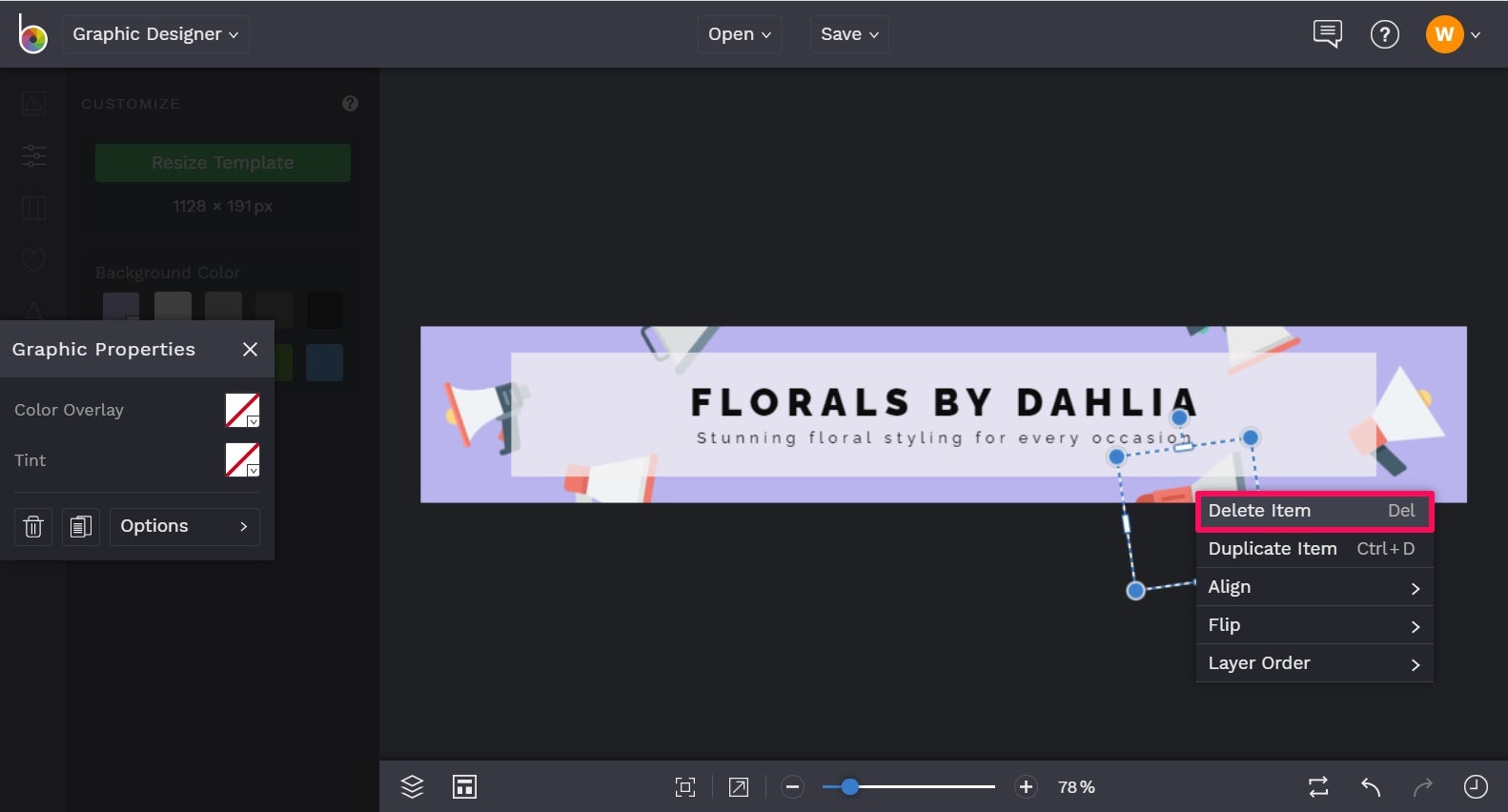Click the undo arrow
Viewport: 1508px width, 812px height.
click(1371, 786)
